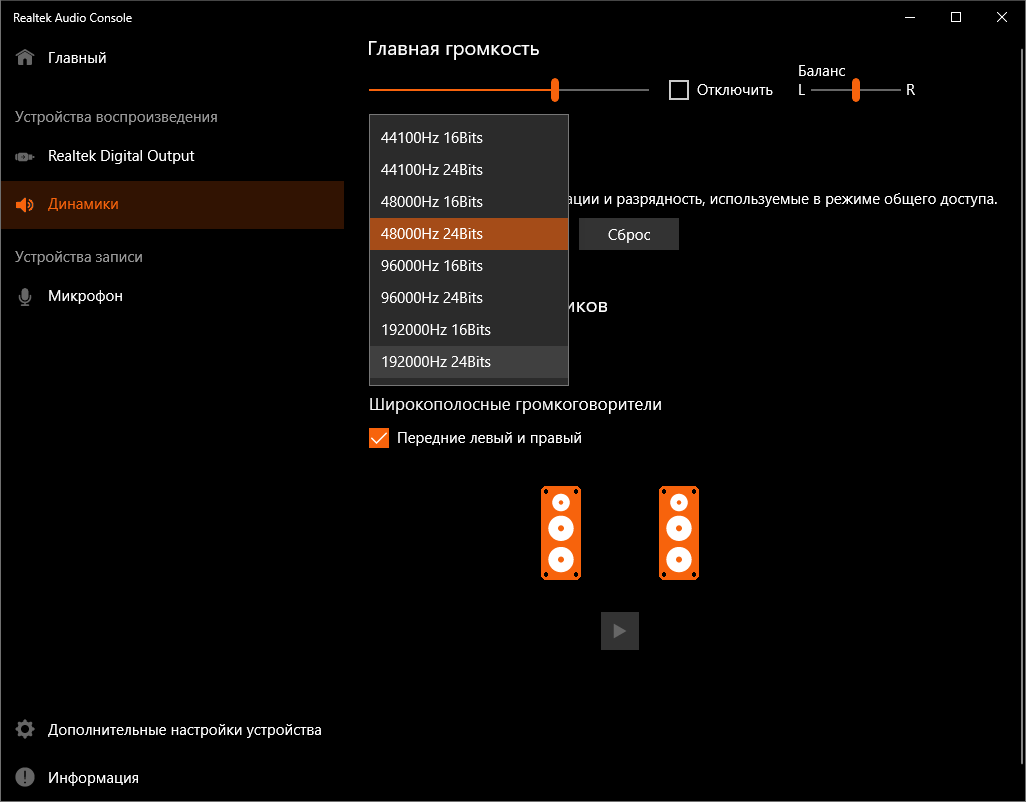Open the Микрофон recording device page

[85, 297]
